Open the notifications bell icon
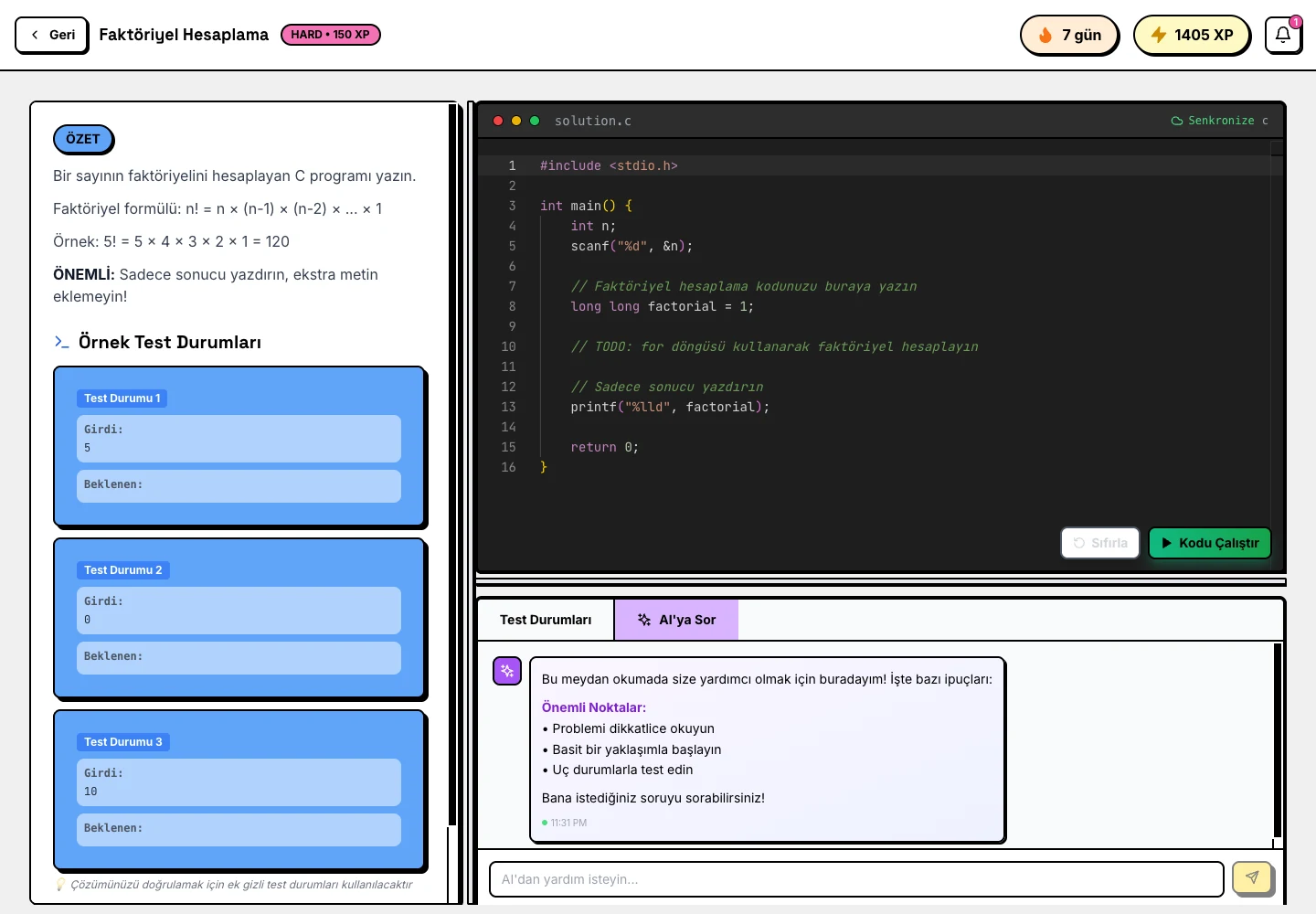Viewport: 1316px width, 914px height. click(x=1283, y=35)
